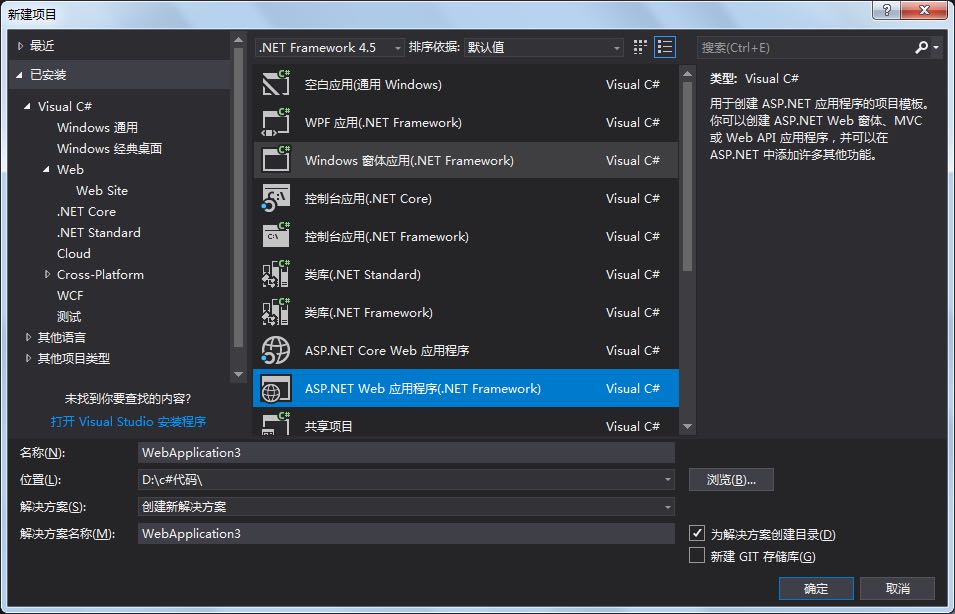955x614 pixels.
Task: Select WPF 应用(.NET Framework) template text
Action: click(x=383, y=122)
